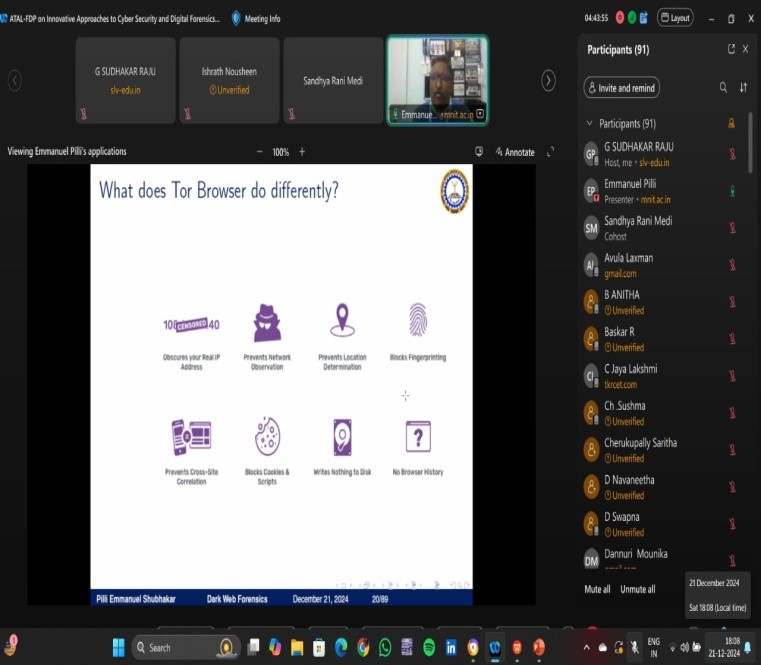The image size is (761, 665).
Task: Click G SUDHAKAR RAJU avatar GP
Action: [x=591, y=154]
